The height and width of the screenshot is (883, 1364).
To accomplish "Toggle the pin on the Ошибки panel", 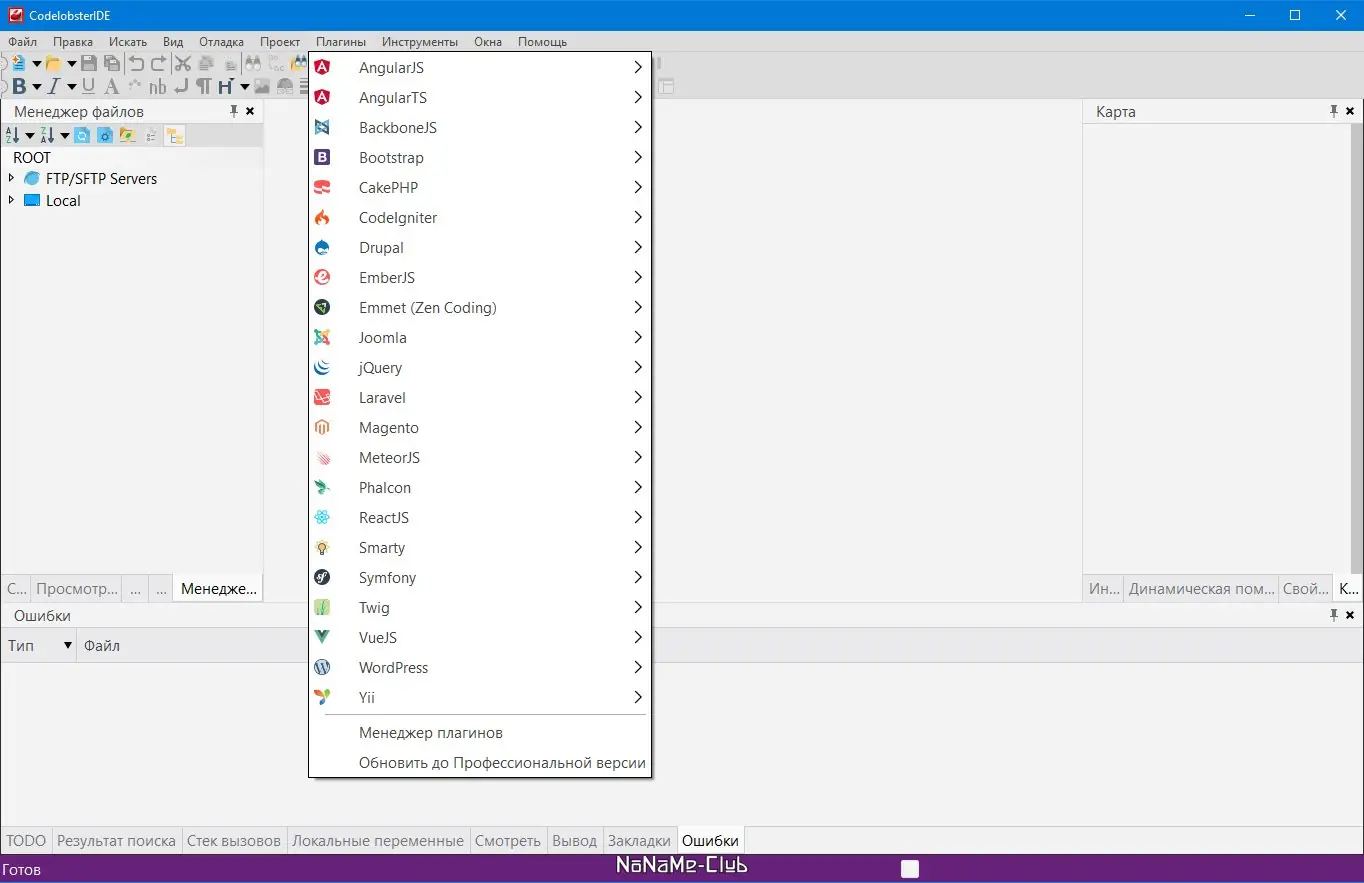I will coord(1334,615).
